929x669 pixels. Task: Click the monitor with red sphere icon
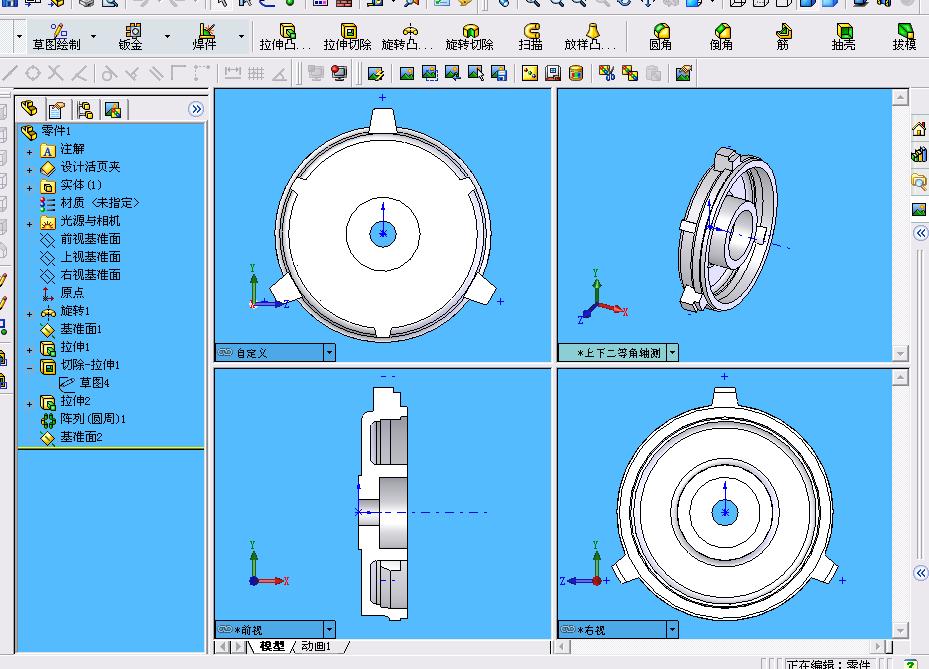339,73
